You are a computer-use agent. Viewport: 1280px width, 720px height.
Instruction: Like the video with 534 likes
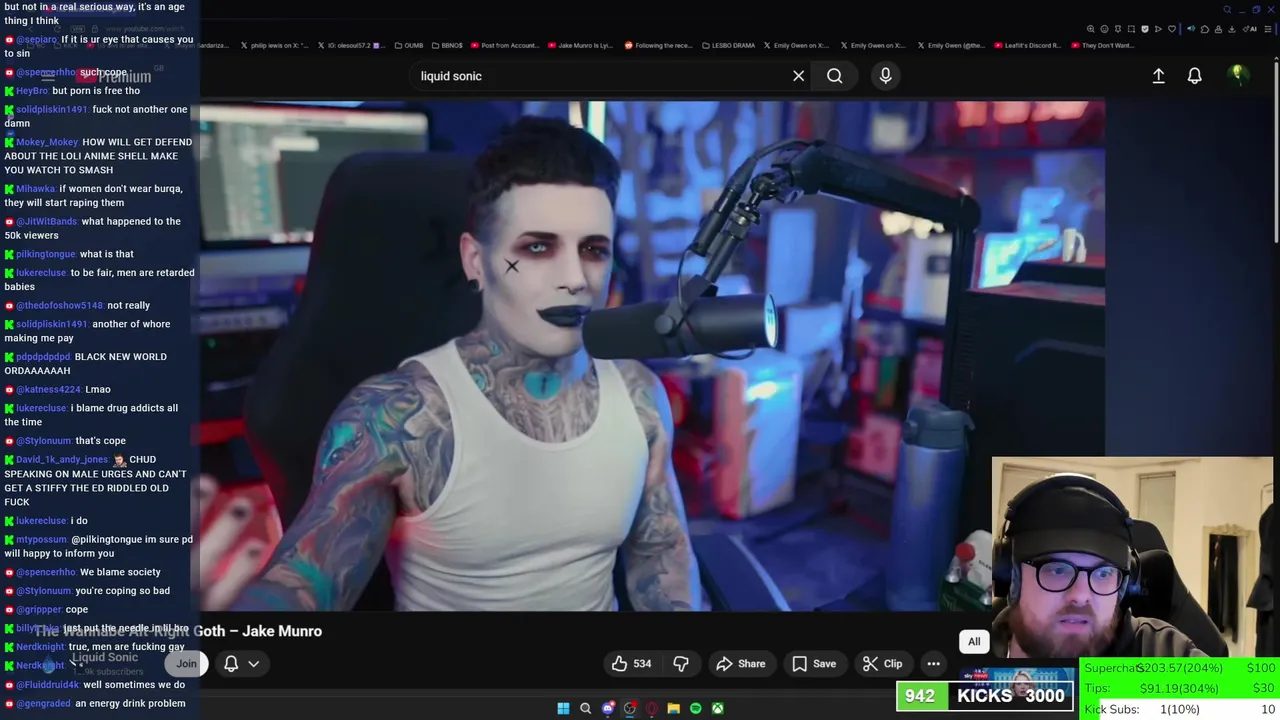(631, 664)
